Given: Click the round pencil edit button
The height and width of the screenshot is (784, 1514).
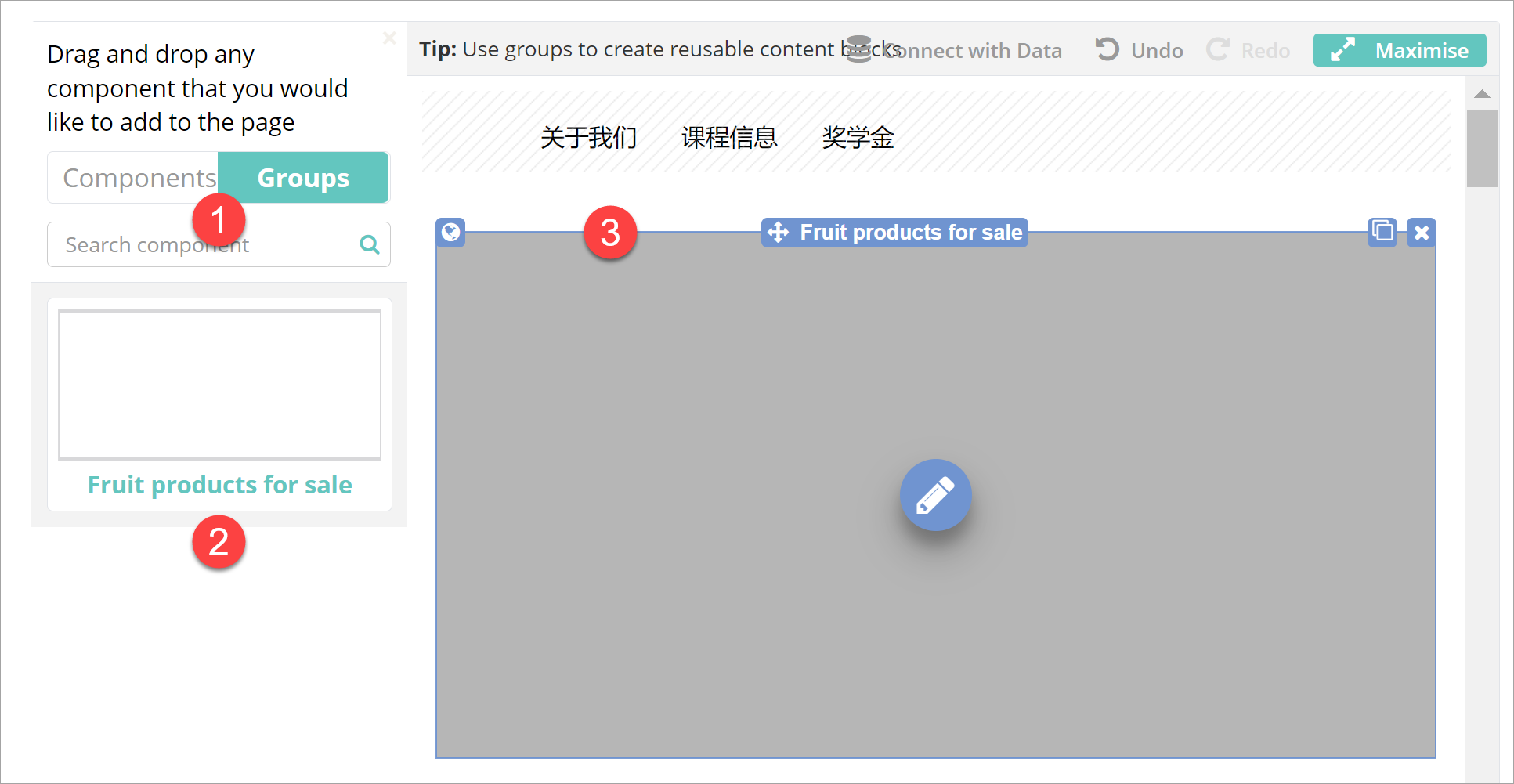Looking at the screenshot, I should pos(935,495).
